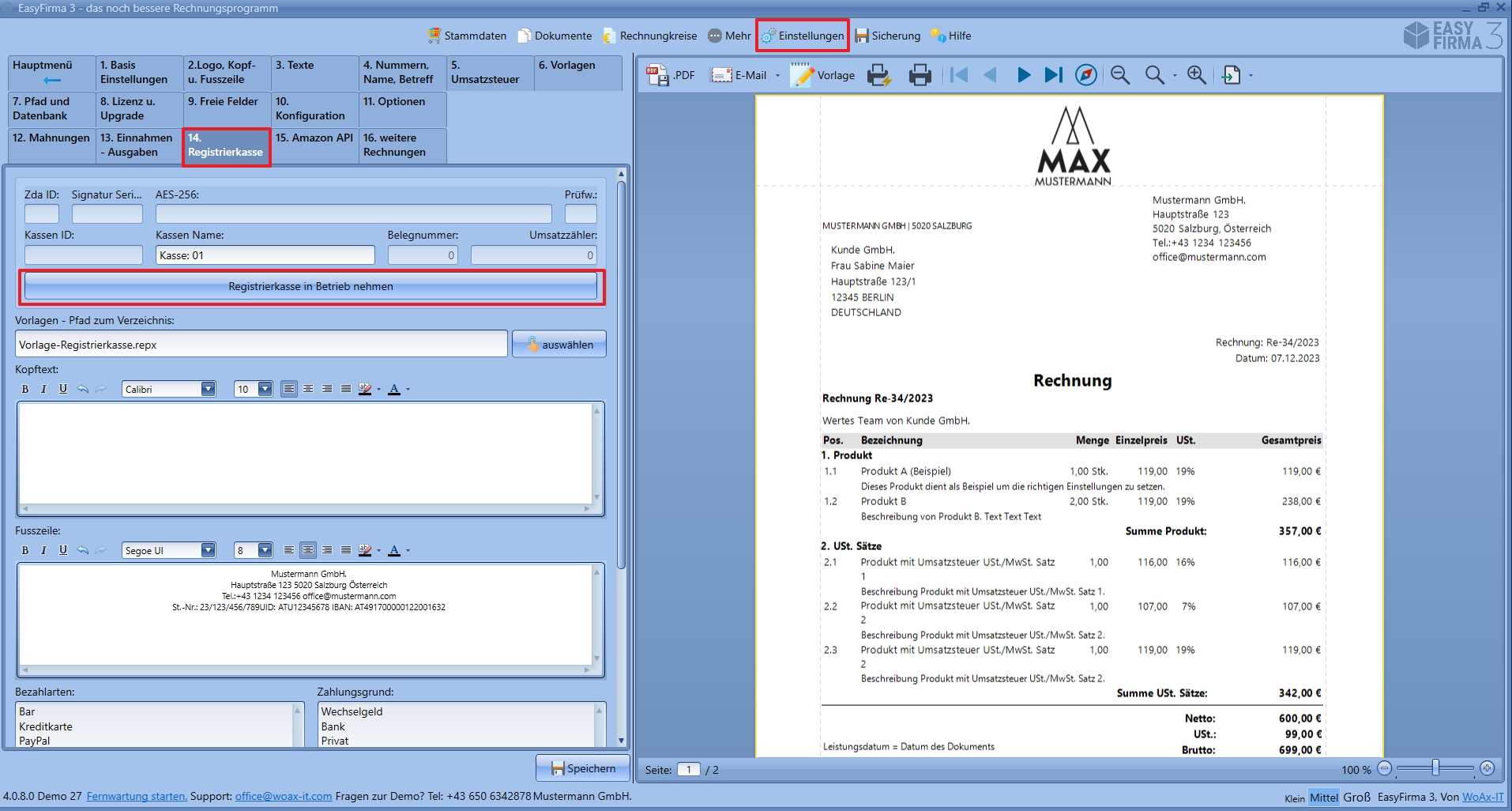The width and height of the screenshot is (1512, 811).
Task: Apply italic in Kopftext editor
Action: (43, 389)
